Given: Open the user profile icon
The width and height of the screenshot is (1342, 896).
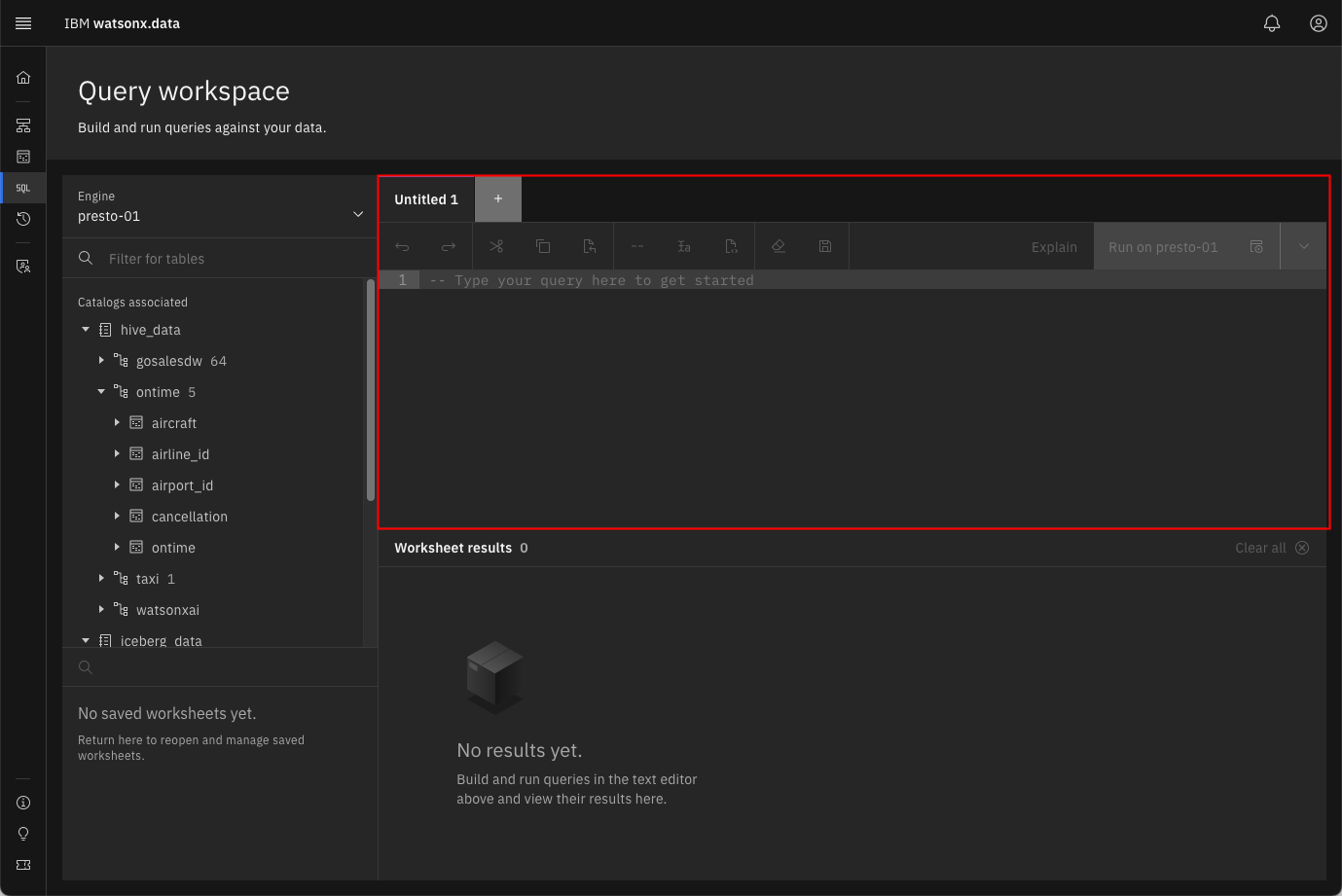Looking at the screenshot, I should 1319,23.
